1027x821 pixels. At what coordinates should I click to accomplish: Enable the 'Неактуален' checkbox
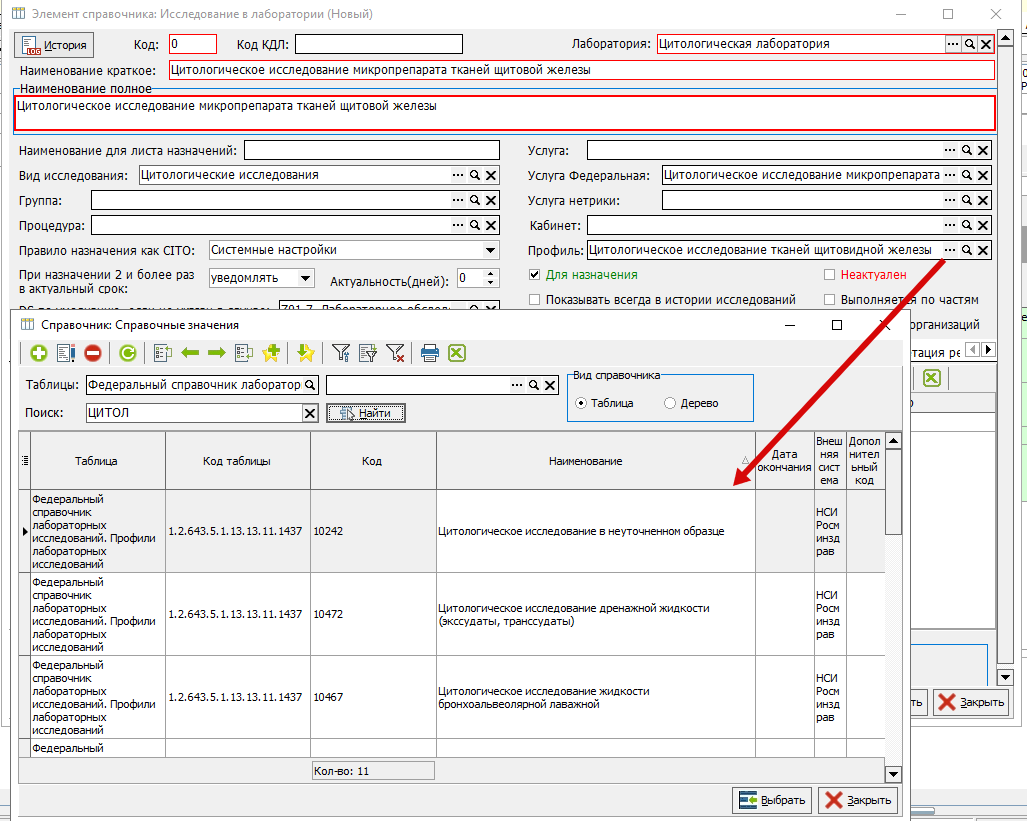829,275
